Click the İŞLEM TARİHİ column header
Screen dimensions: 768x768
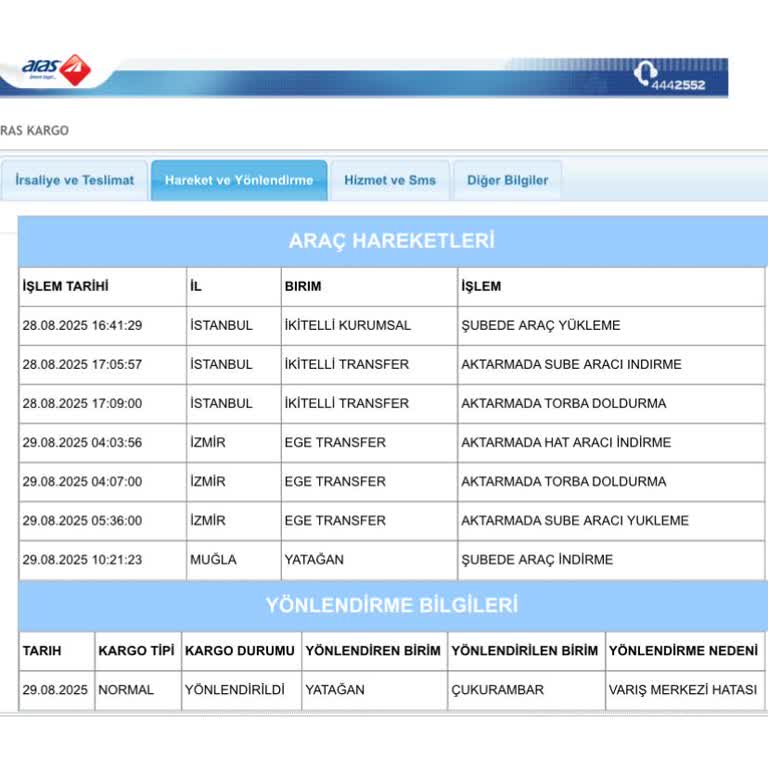pos(66,286)
